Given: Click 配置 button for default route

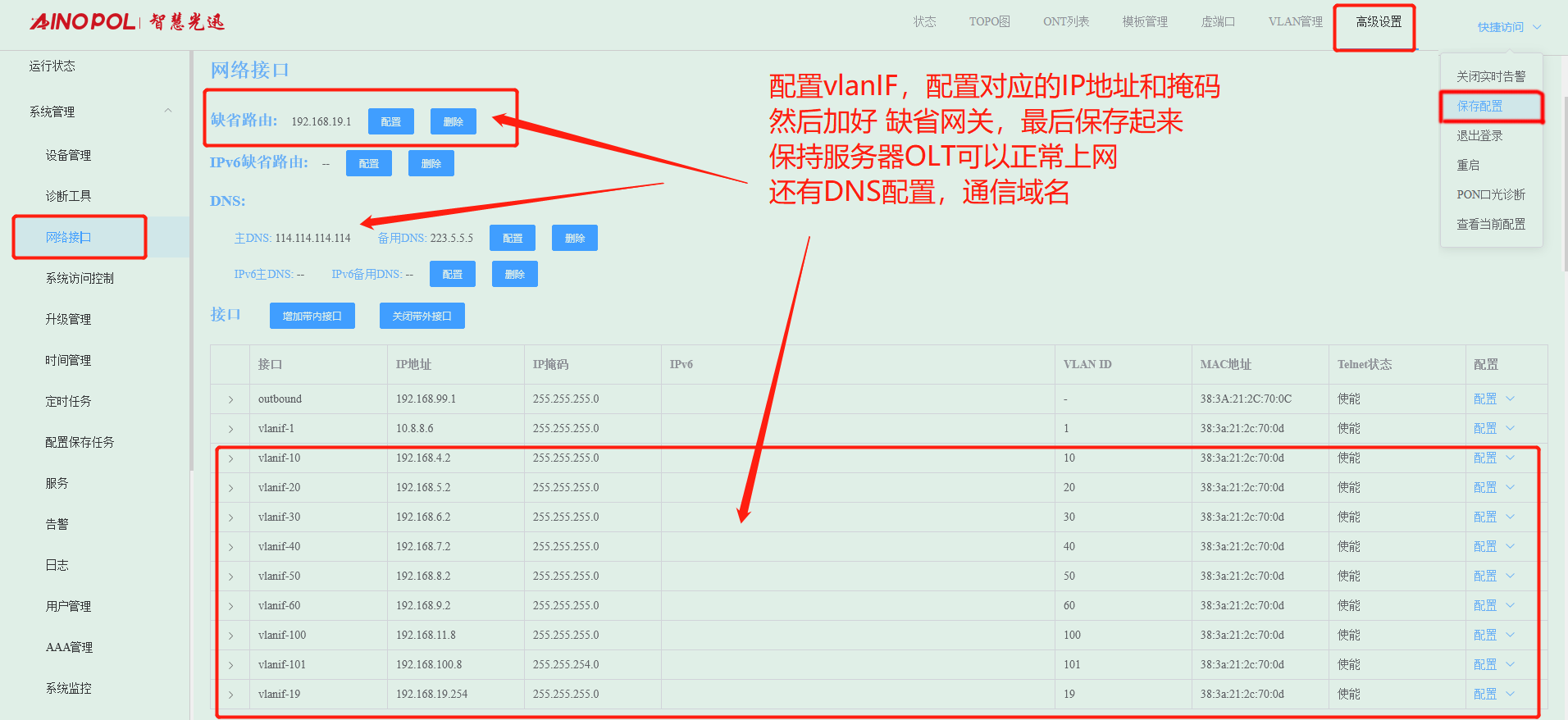Looking at the screenshot, I should pyautogui.click(x=390, y=121).
